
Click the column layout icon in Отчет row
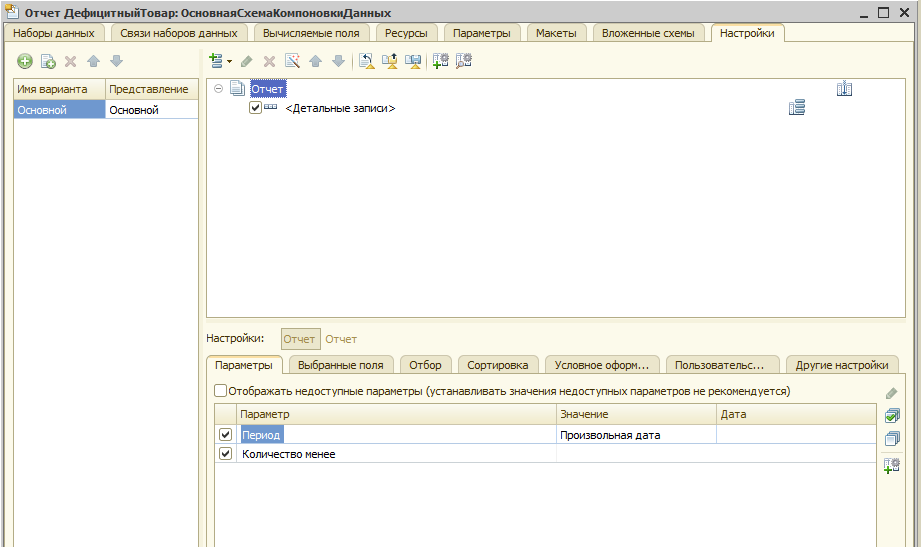(844, 90)
